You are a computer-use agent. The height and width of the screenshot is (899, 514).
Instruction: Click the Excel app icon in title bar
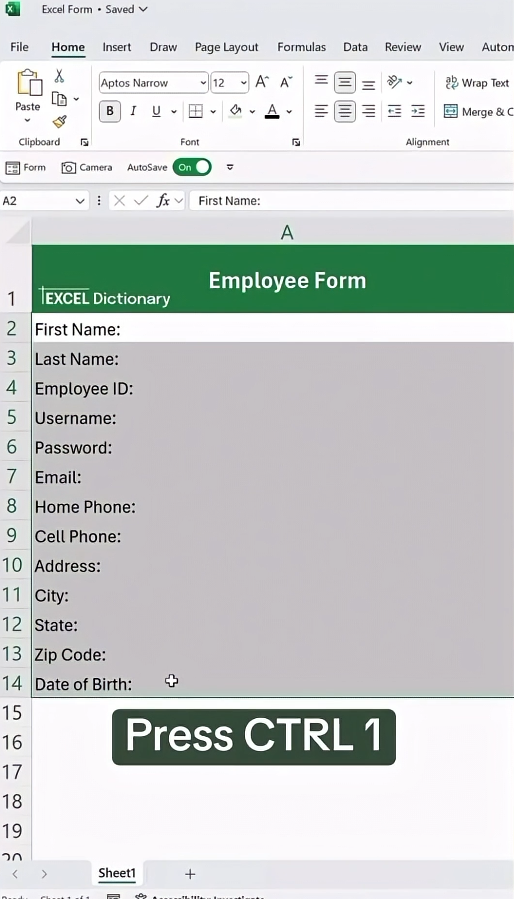click(x=12, y=9)
